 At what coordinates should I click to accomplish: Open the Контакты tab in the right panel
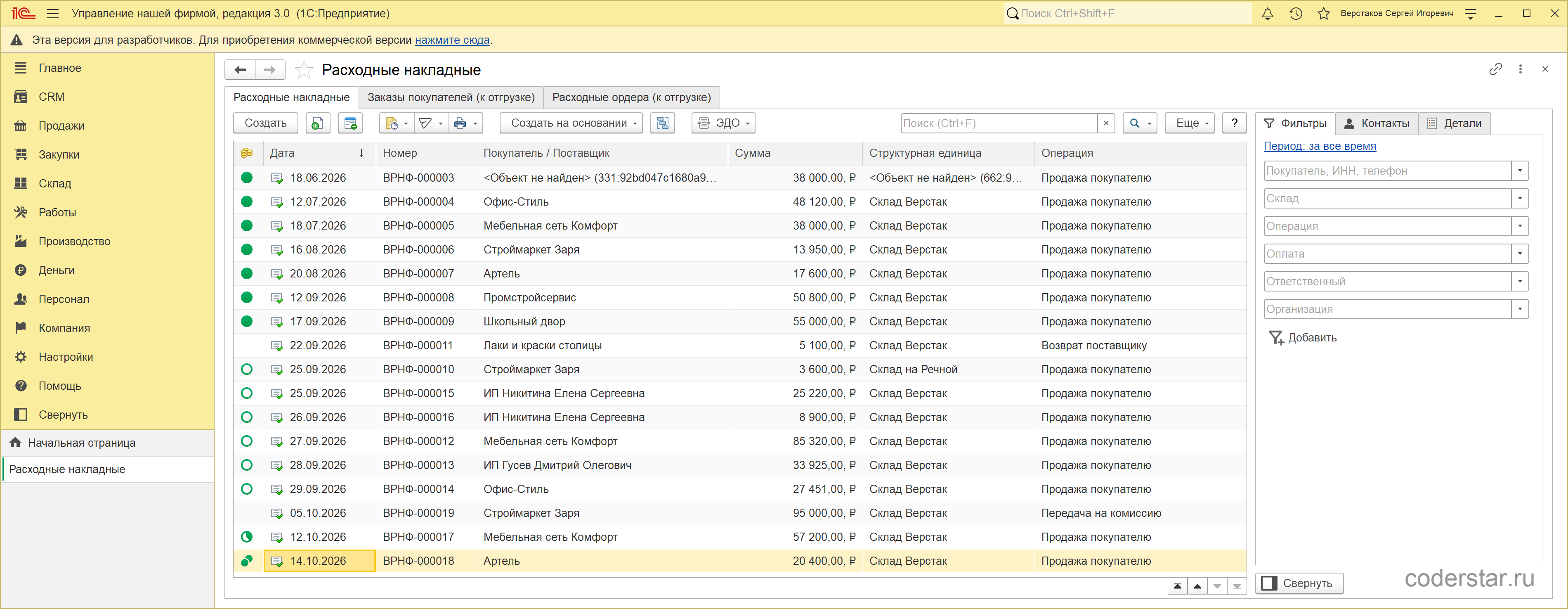coord(1376,123)
